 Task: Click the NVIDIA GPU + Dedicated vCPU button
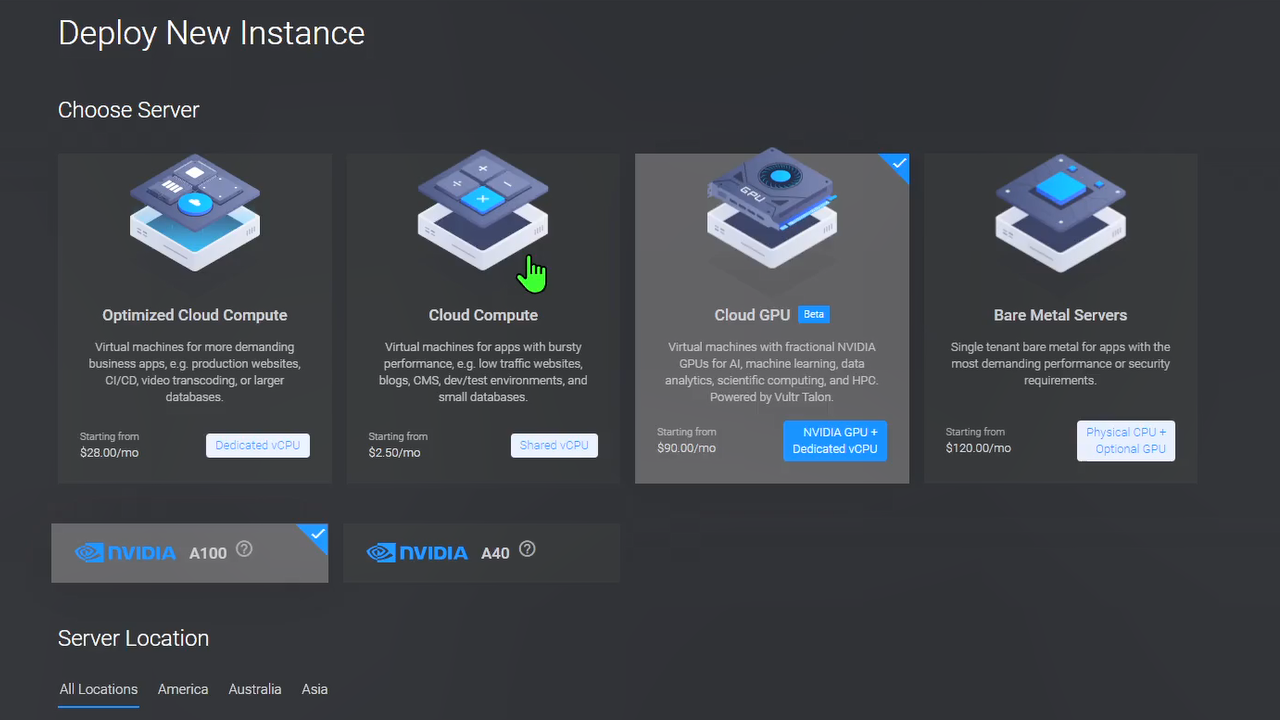(835, 441)
